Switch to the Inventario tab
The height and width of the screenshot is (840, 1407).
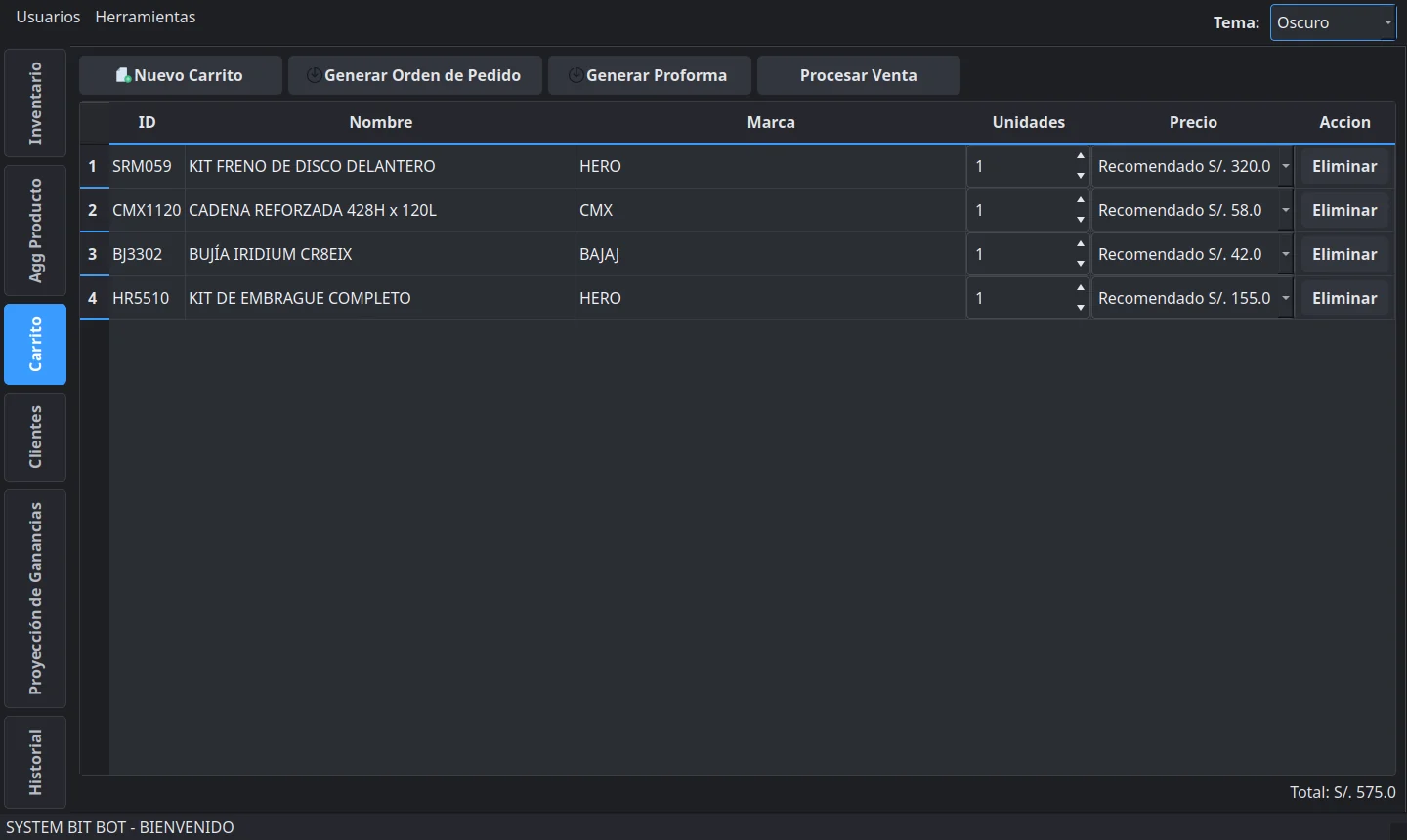(x=35, y=103)
